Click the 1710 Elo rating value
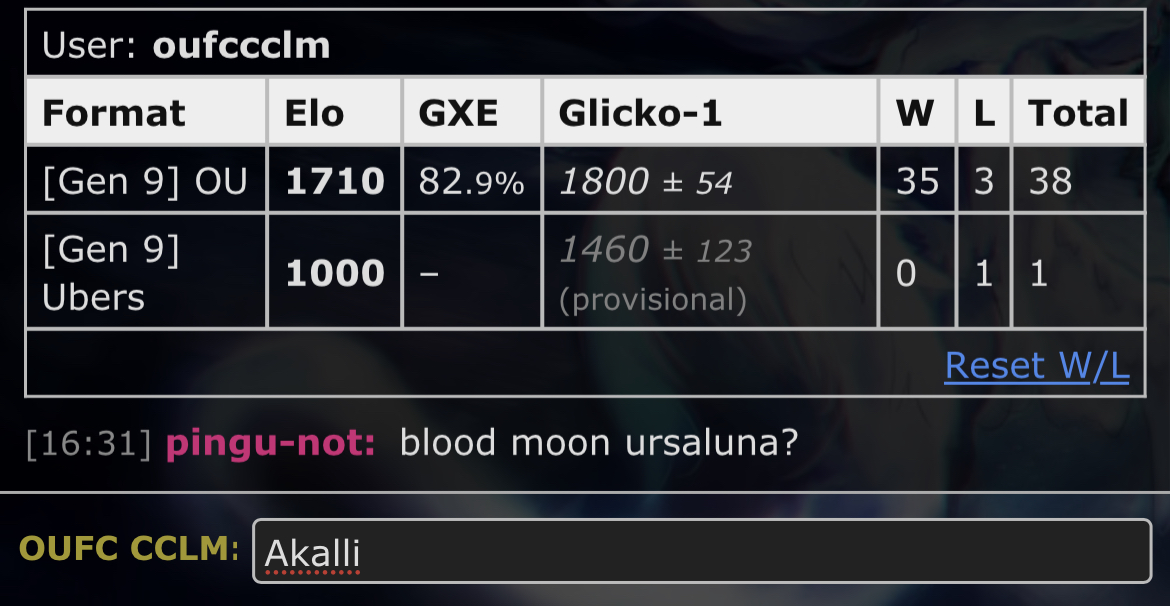Screen dimensions: 1170x606 coord(335,181)
